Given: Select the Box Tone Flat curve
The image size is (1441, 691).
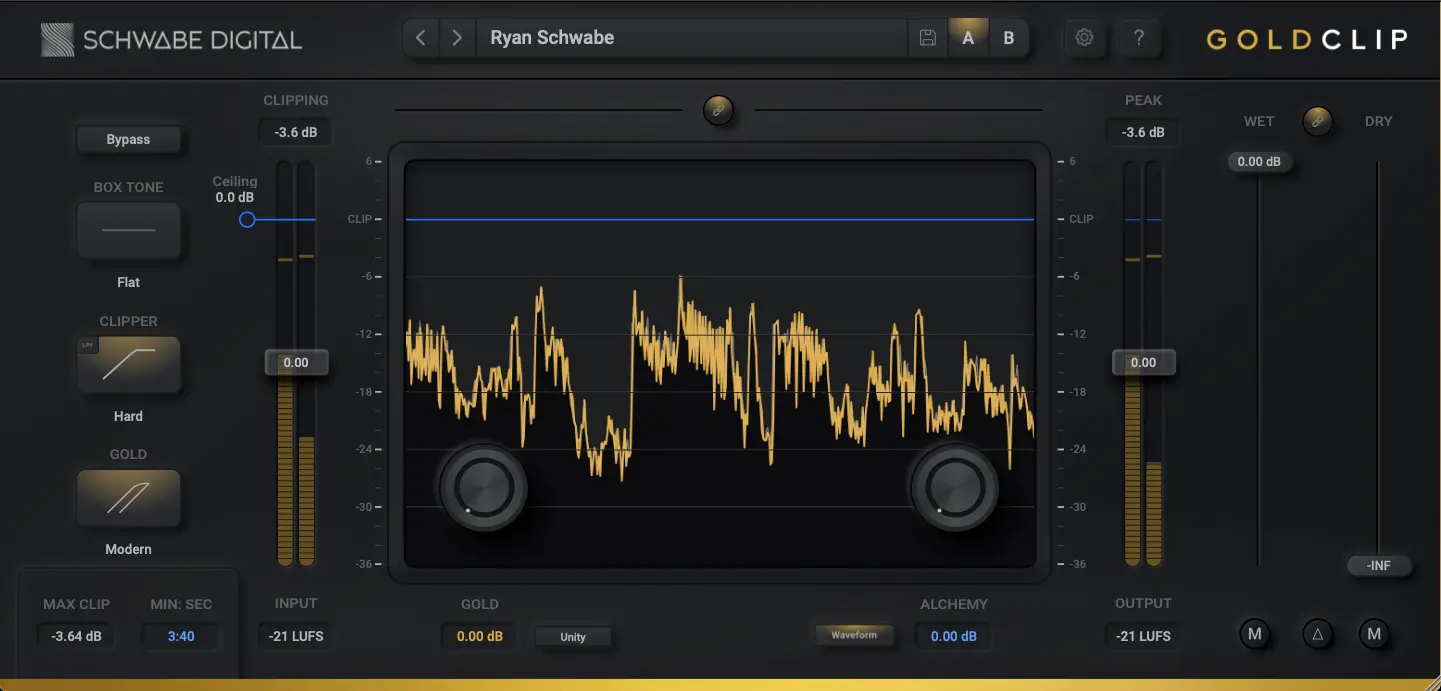Looking at the screenshot, I should coord(128,230).
